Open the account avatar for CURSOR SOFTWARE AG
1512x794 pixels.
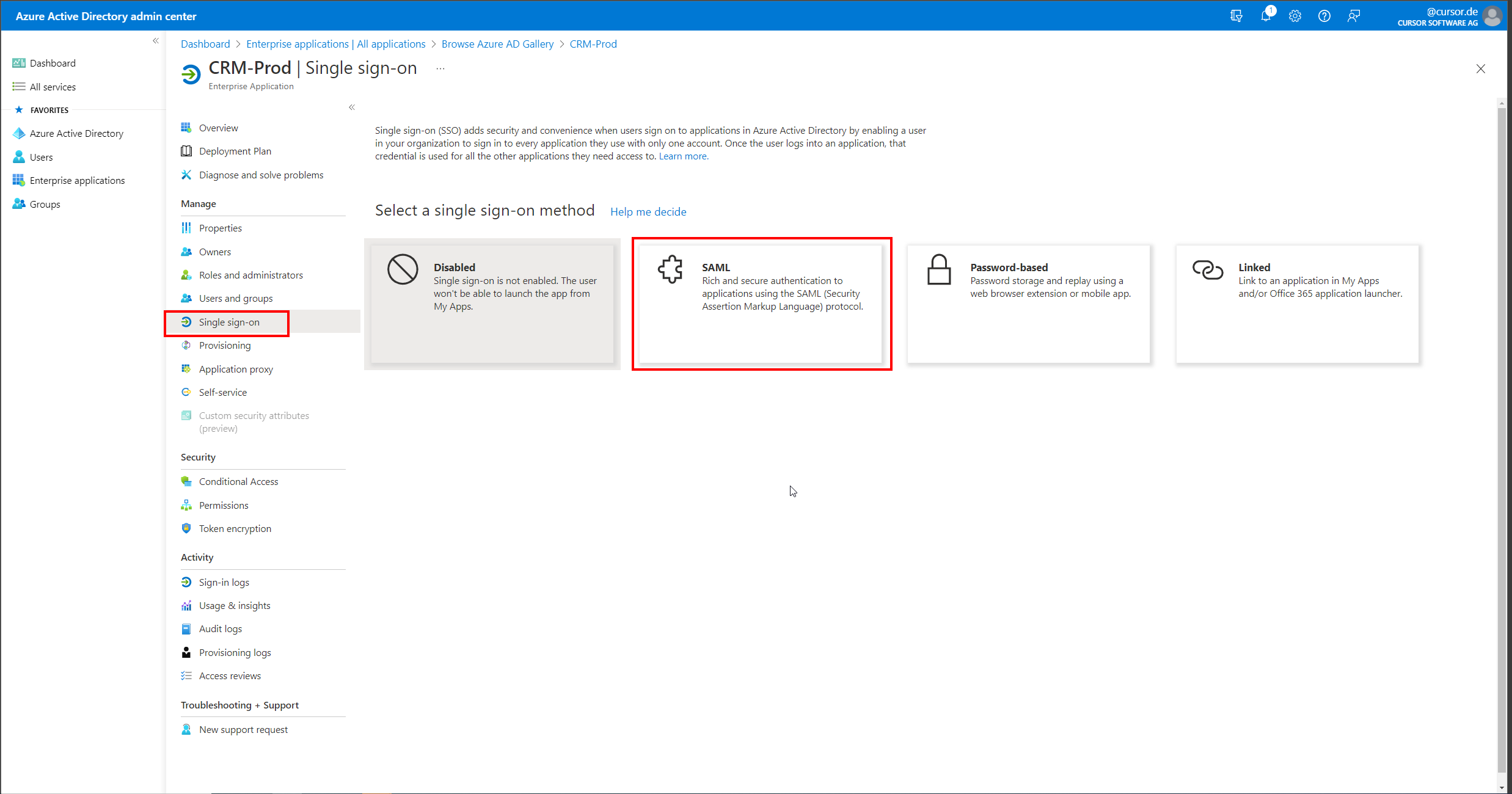click(x=1492, y=15)
